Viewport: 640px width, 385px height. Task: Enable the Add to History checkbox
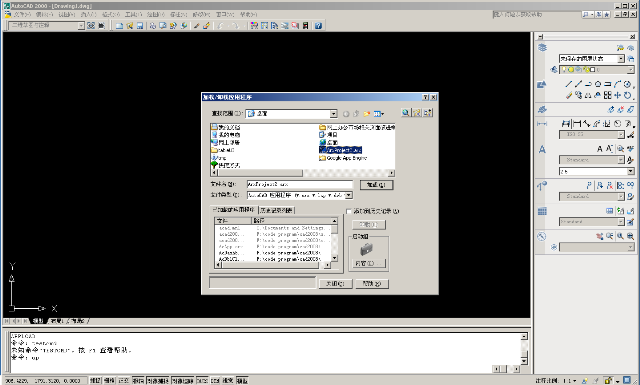[349, 211]
